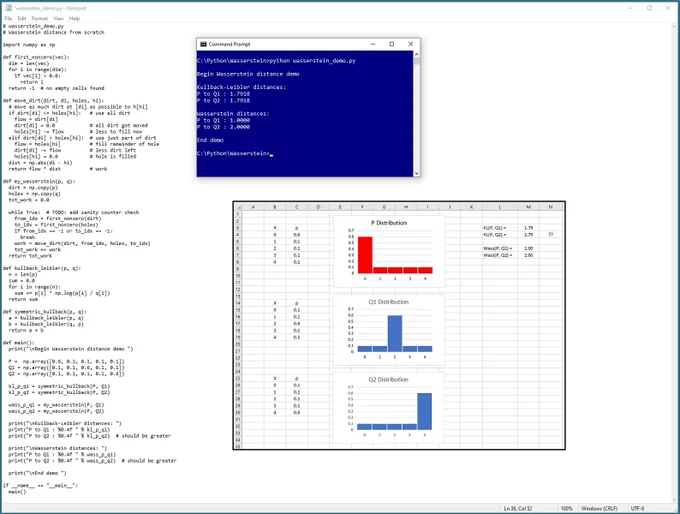Click the 'Q2 Distribution' chart title
Image resolution: width=680 pixels, height=514 pixels.
coord(389,379)
